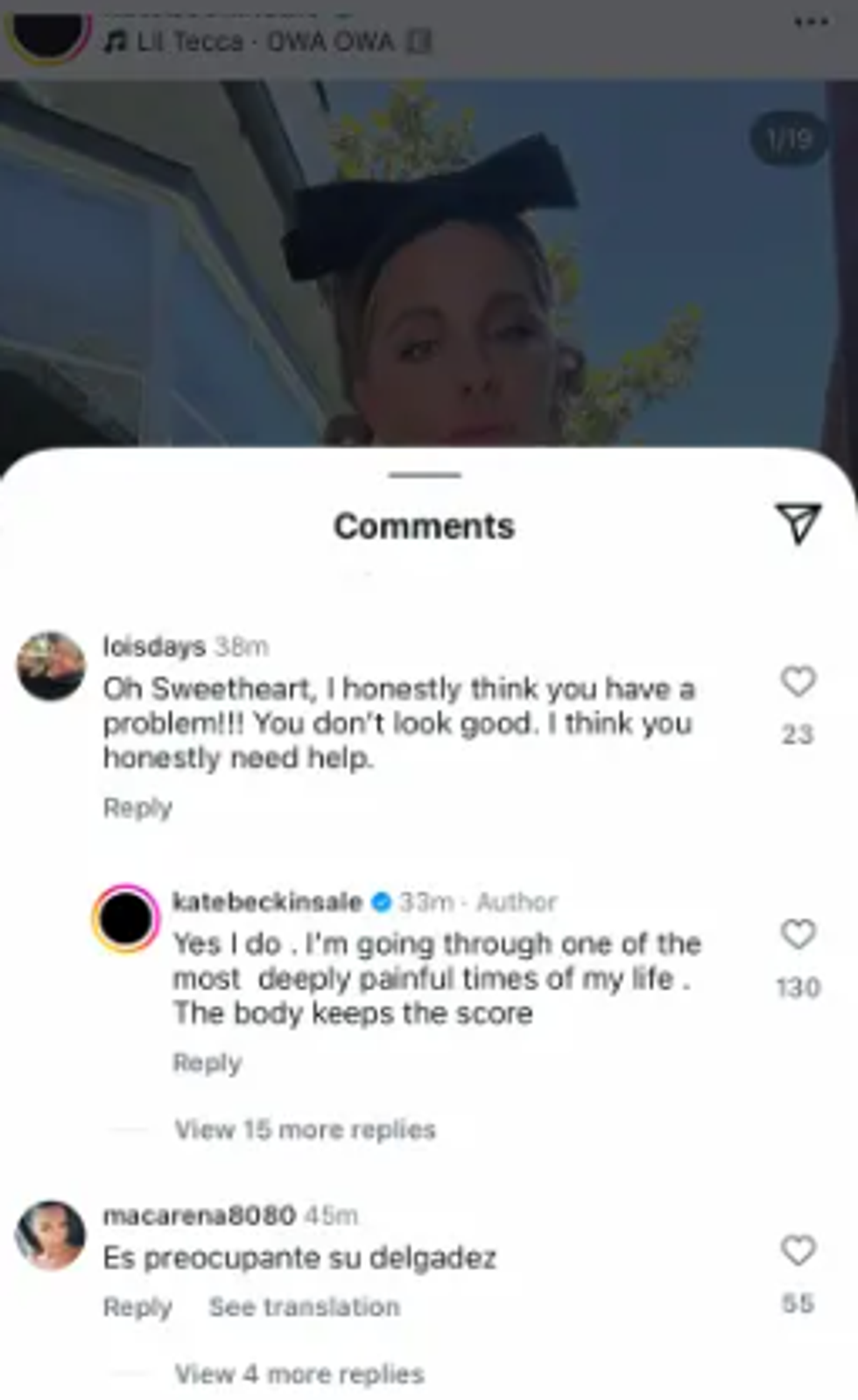This screenshot has width=858, height=1400.
Task: Open macarena8080's profile picture
Action: (x=51, y=1235)
